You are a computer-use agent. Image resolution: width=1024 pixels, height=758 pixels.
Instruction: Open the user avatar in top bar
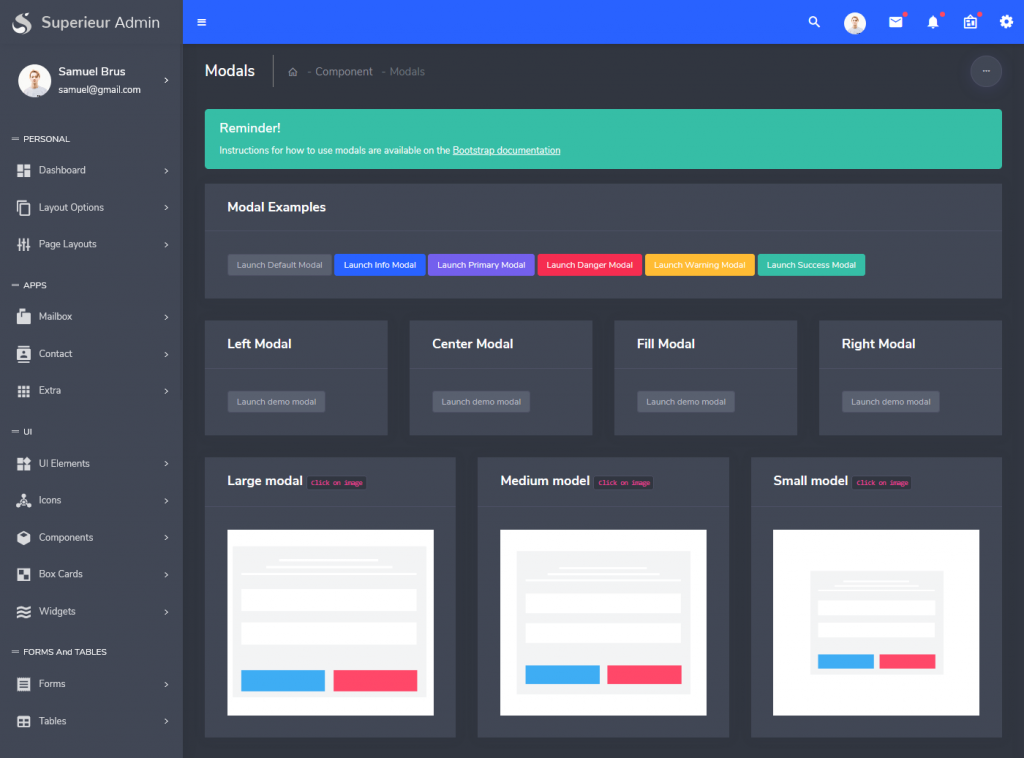pyautogui.click(x=855, y=23)
